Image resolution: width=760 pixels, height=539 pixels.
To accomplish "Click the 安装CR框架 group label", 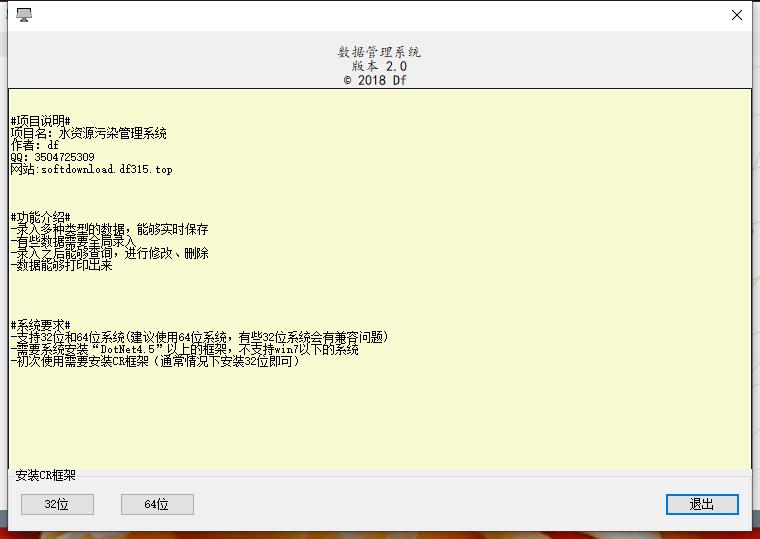I will 45,476.
